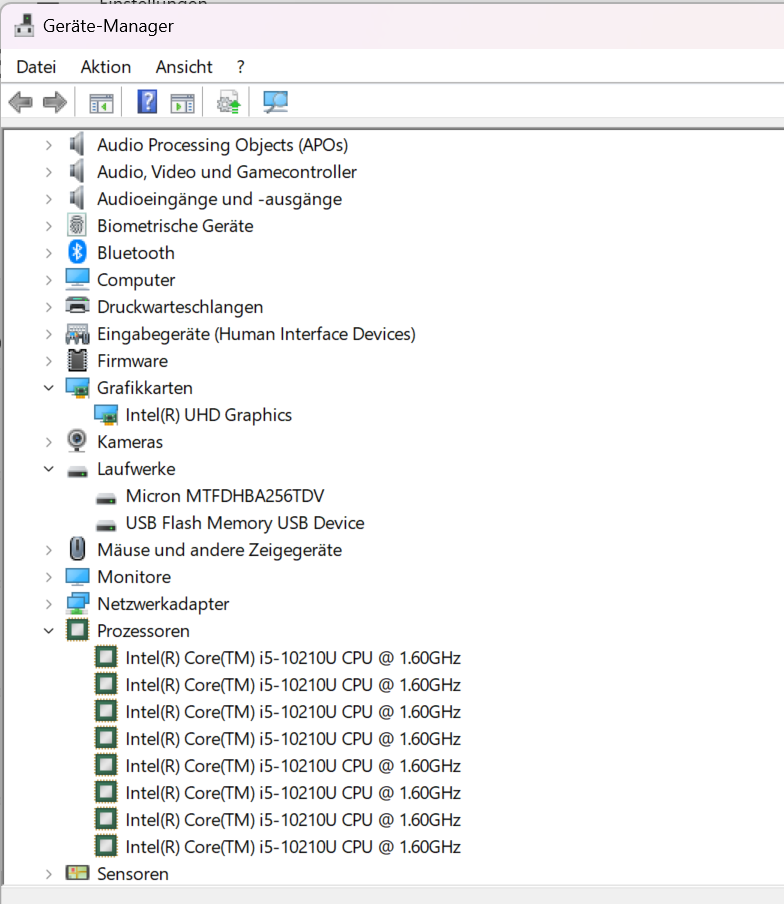Viewport: 784px width, 904px height.
Task: Open the blue question mark help icon
Action: click(x=147, y=102)
